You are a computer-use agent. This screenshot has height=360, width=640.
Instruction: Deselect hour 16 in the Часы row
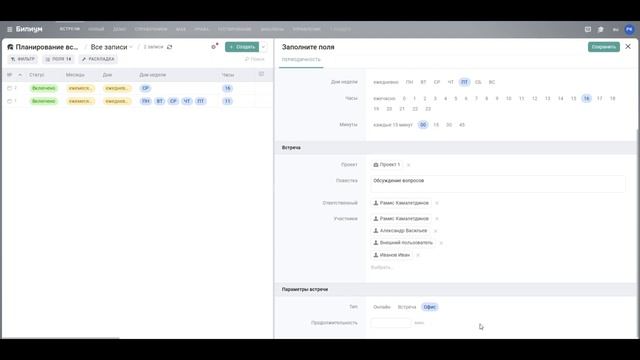click(x=587, y=99)
